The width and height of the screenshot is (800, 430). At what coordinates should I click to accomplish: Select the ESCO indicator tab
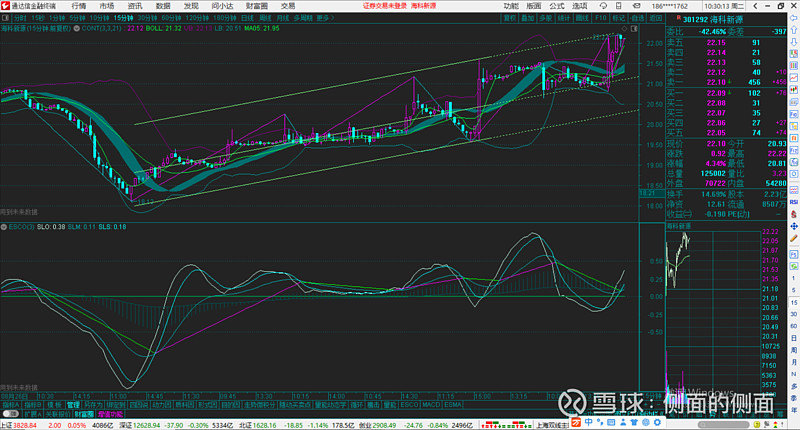pos(409,405)
